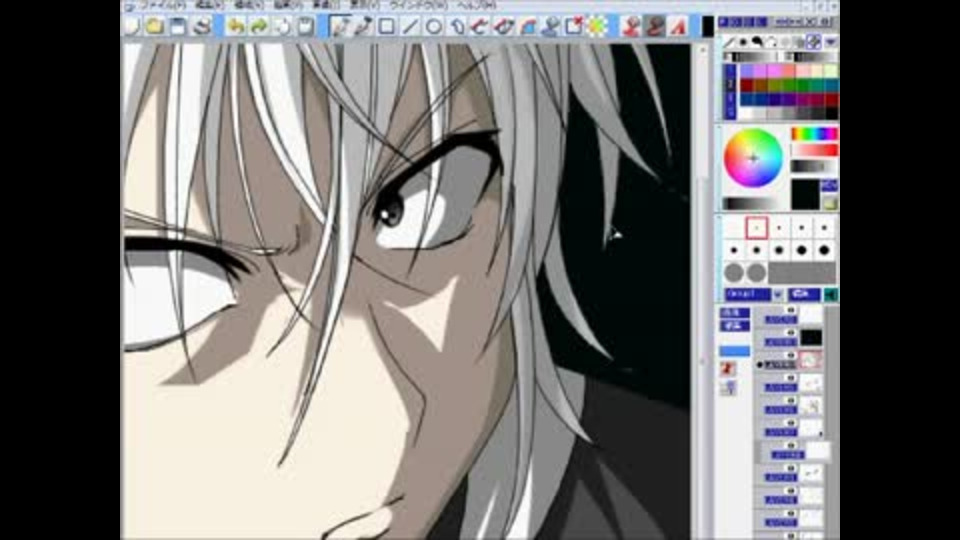Screen dimensions: 960x540
Task: Select the gray textured brush pattern box
Action: [x=802, y=272]
